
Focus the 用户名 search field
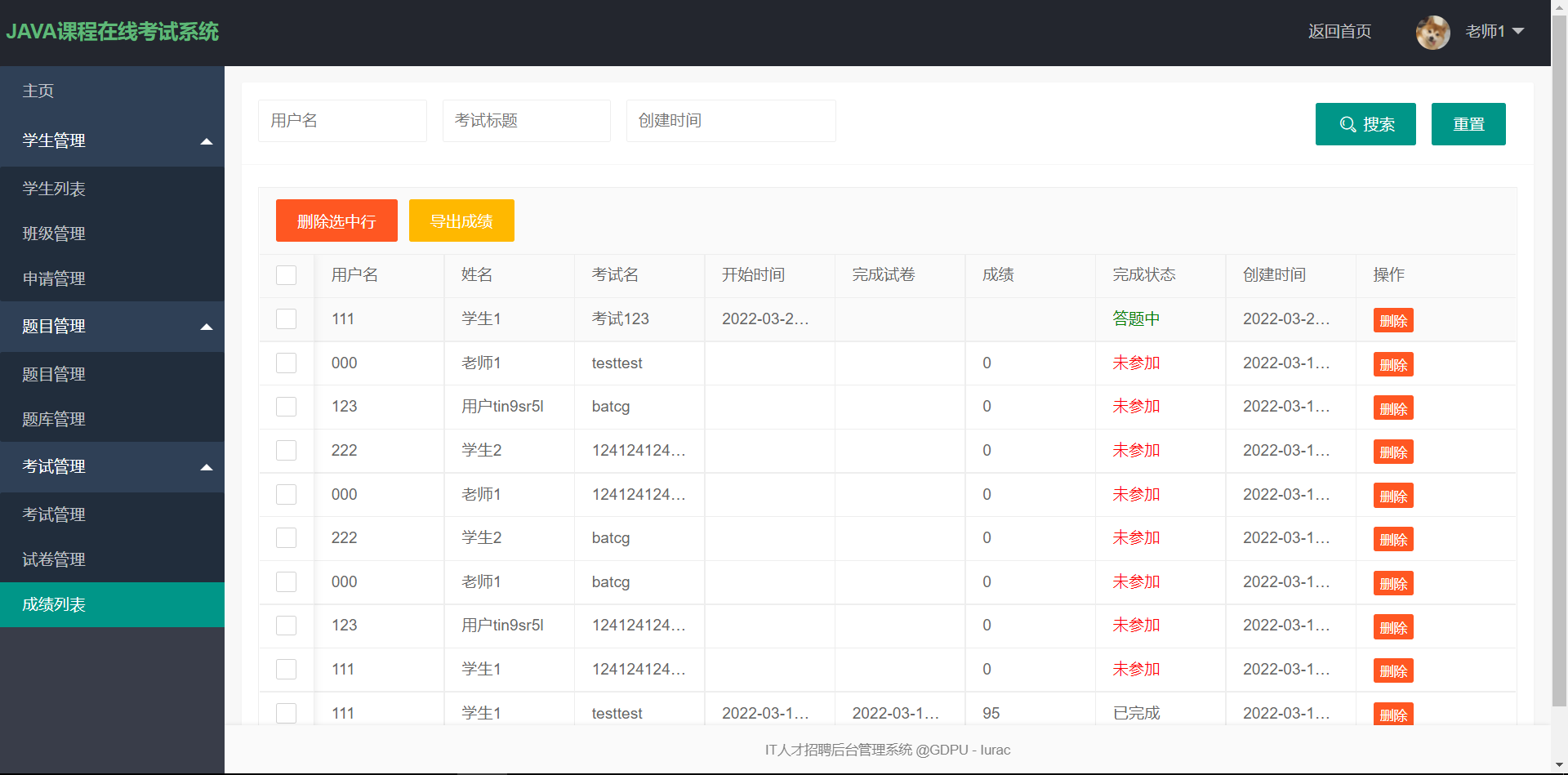click(342, 121)
